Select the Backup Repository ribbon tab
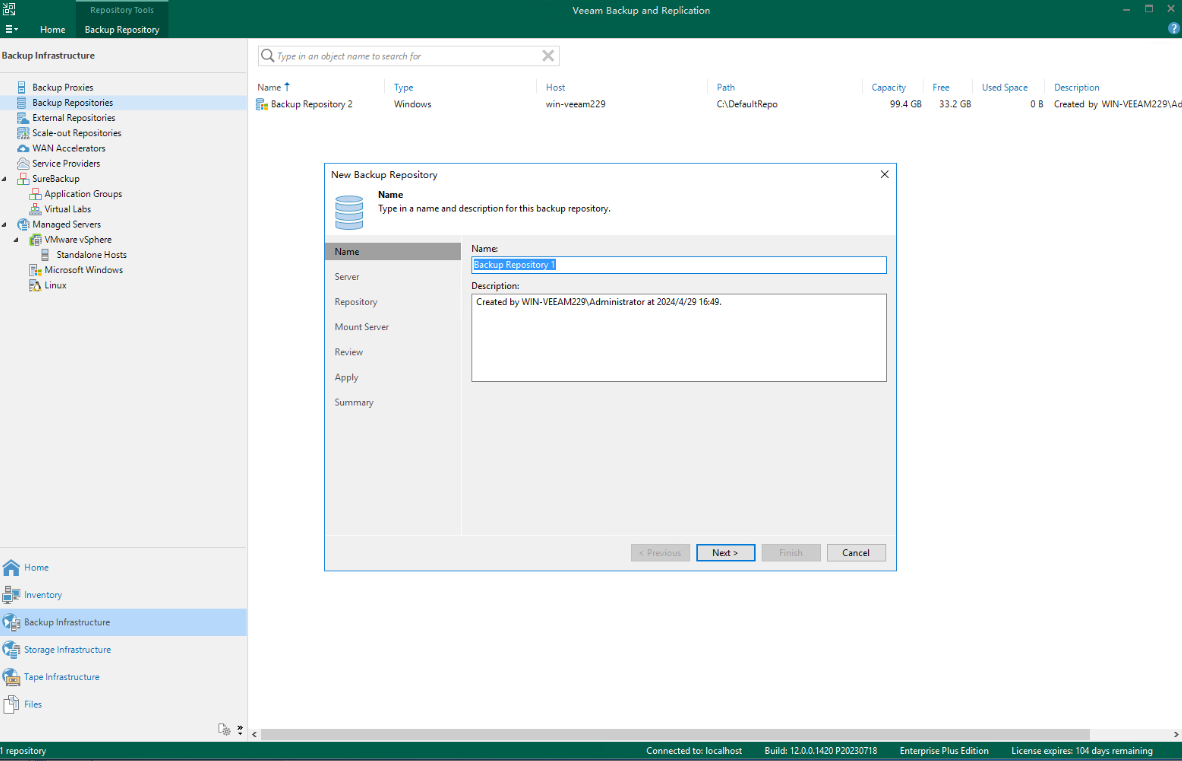Viewport: 1182px width, 761px height. [x=122, y=30]
